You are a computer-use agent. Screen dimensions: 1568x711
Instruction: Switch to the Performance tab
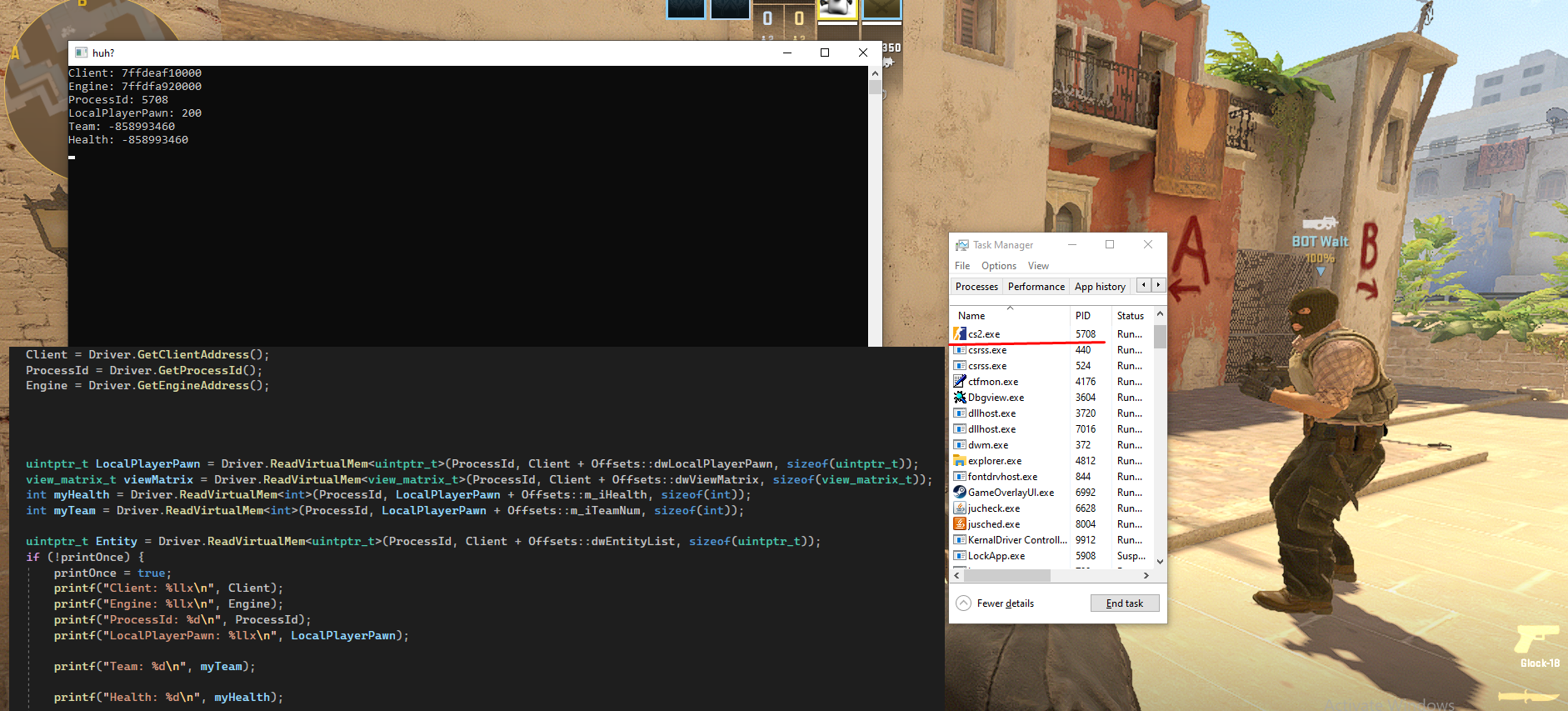click(x=1036, y=287)
